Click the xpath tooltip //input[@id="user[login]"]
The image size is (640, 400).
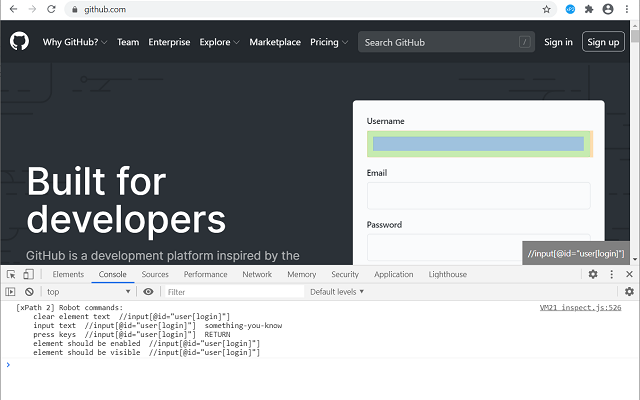[x=576, y=253]
